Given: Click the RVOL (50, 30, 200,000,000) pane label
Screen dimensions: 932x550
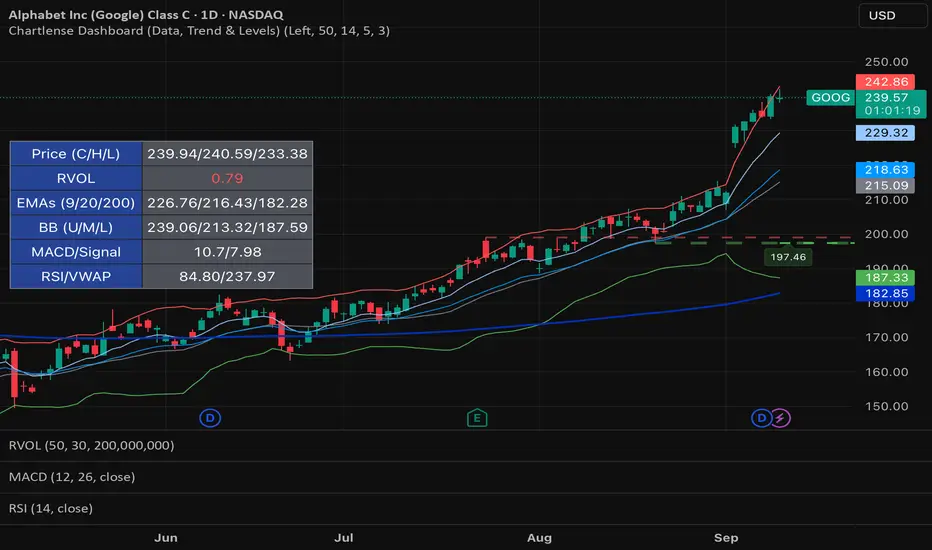Looking at the screenshot, I should coord(92,445).
